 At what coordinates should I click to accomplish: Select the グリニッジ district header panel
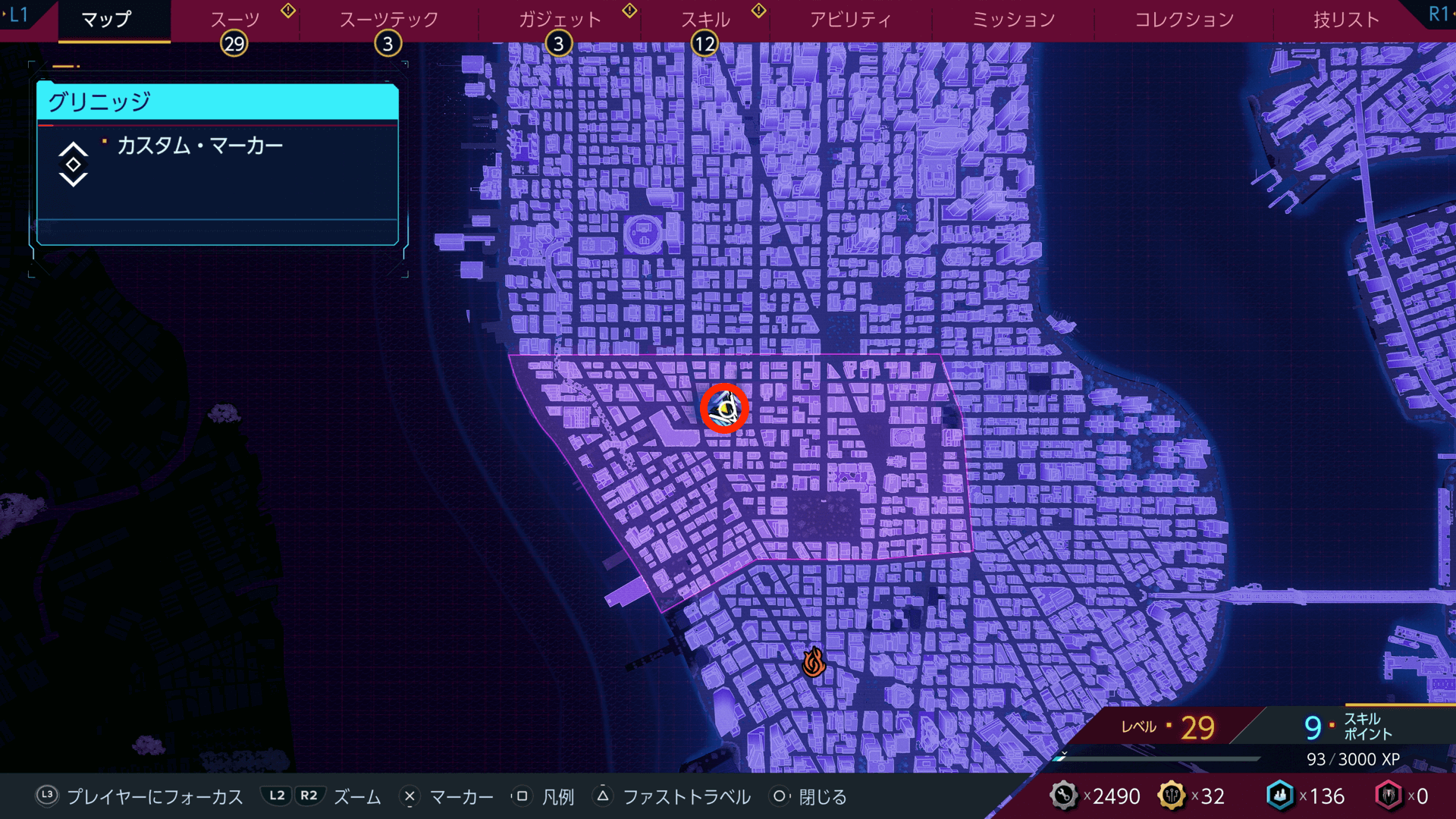pyautogui.click(x=218, y=102)
